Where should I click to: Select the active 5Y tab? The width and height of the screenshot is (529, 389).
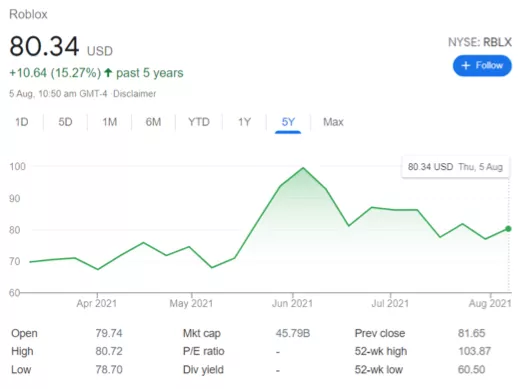tap(288, 122)
